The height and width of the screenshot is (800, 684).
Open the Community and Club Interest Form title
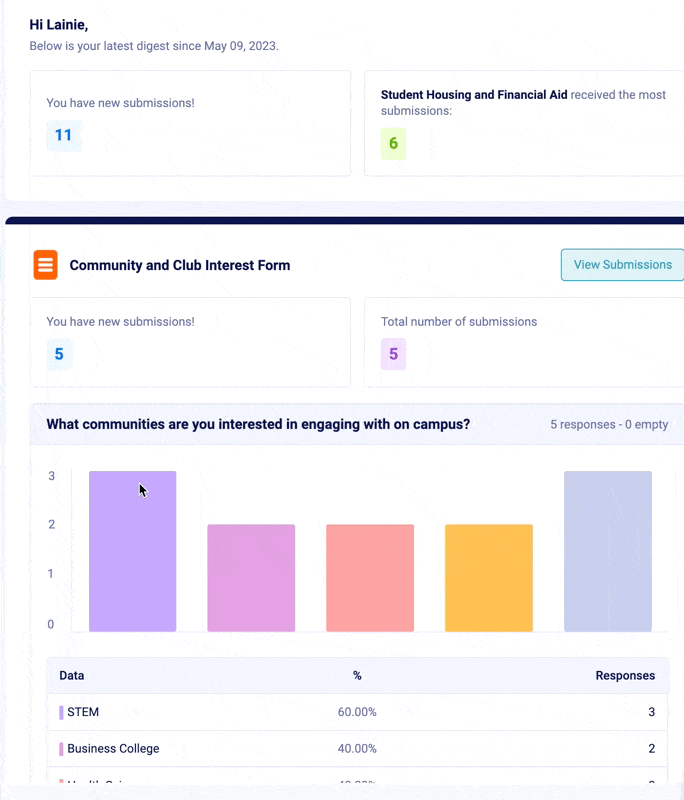point(180,266)
